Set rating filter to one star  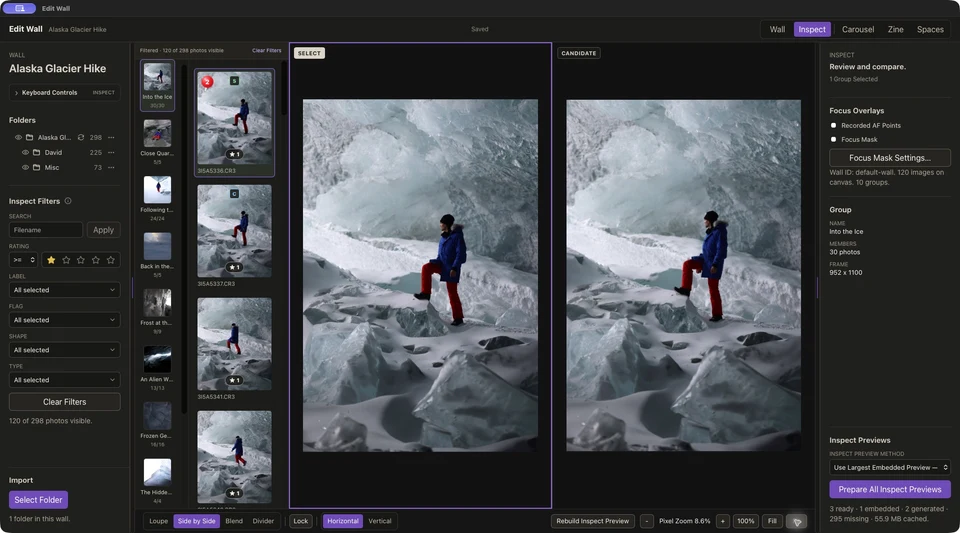51,260
